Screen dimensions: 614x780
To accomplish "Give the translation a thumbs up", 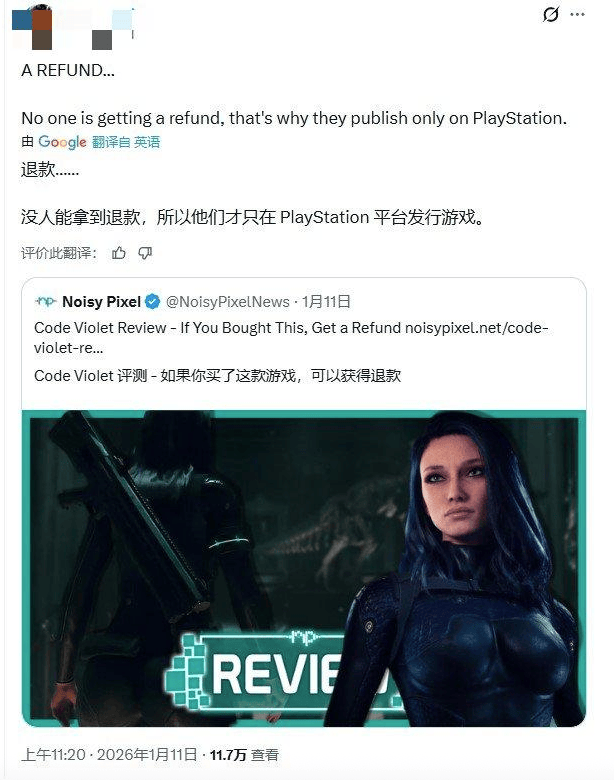I will pyautogui.click(x=118, y=253).
